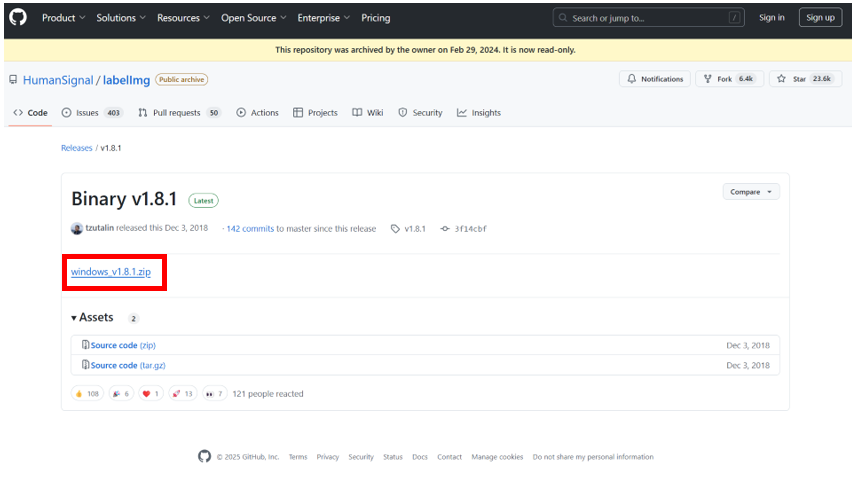
Task: Click the 121 people reacted text
Action: [268, 394]
